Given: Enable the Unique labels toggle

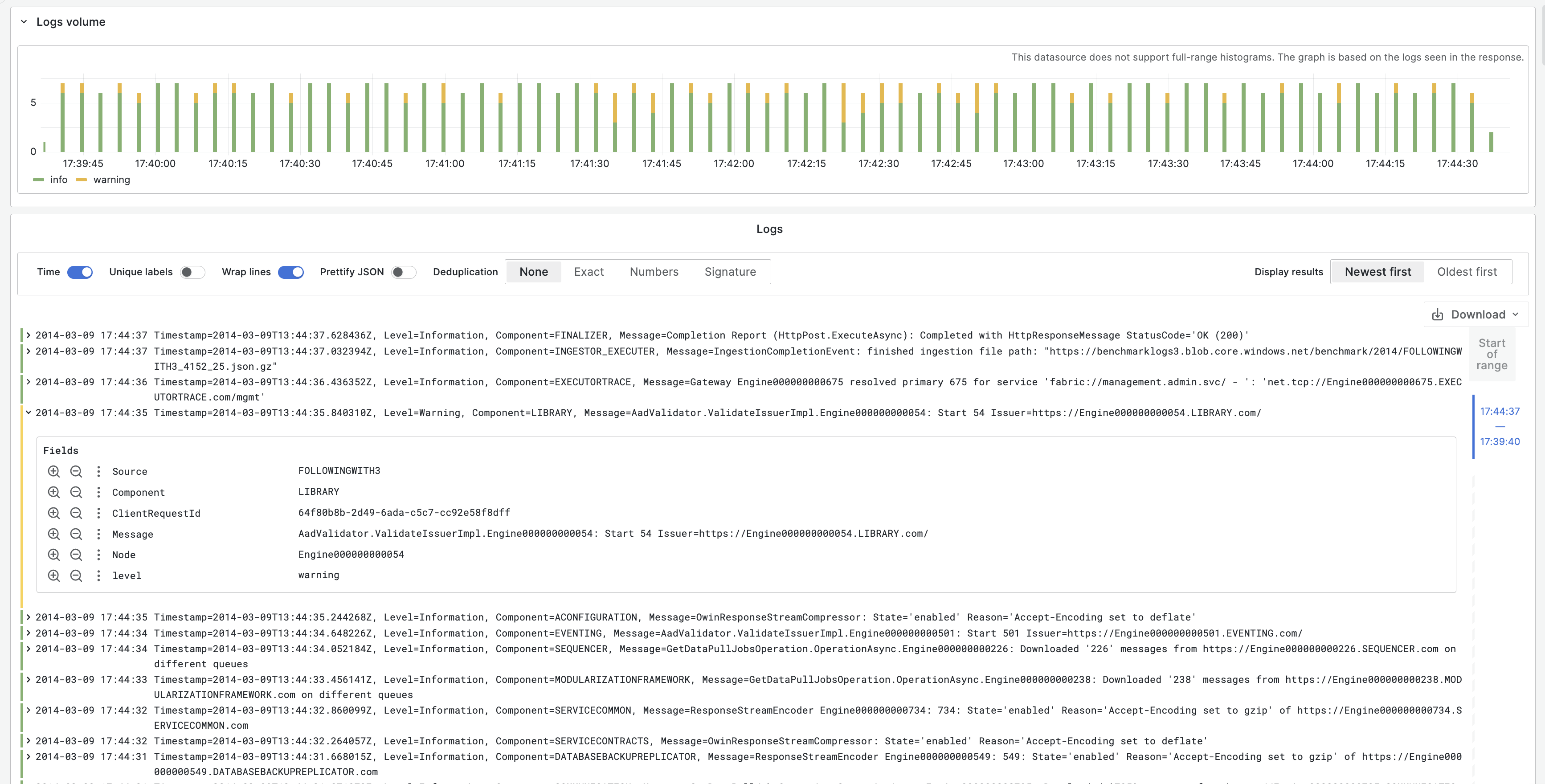Looking at the screenshot, I should point(192,272).
